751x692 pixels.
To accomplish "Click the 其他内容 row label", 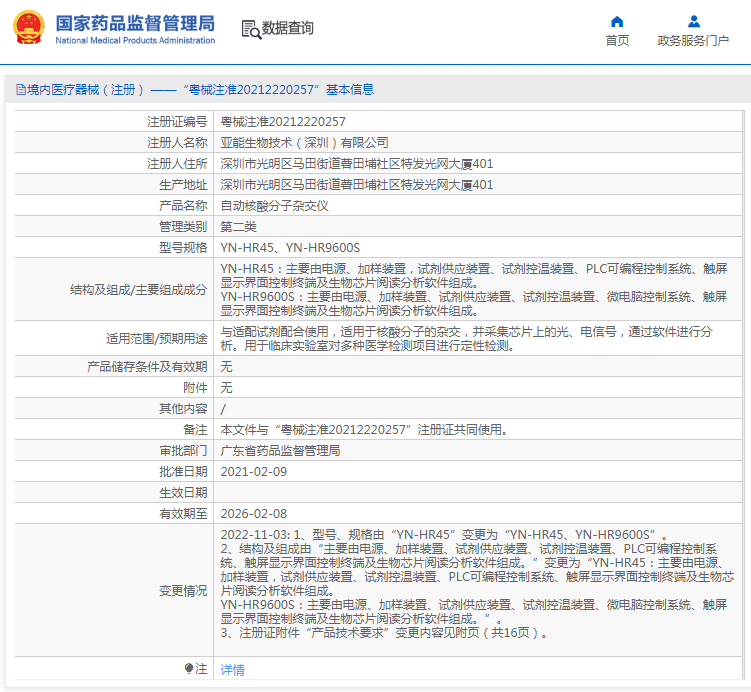I will 183,408.
